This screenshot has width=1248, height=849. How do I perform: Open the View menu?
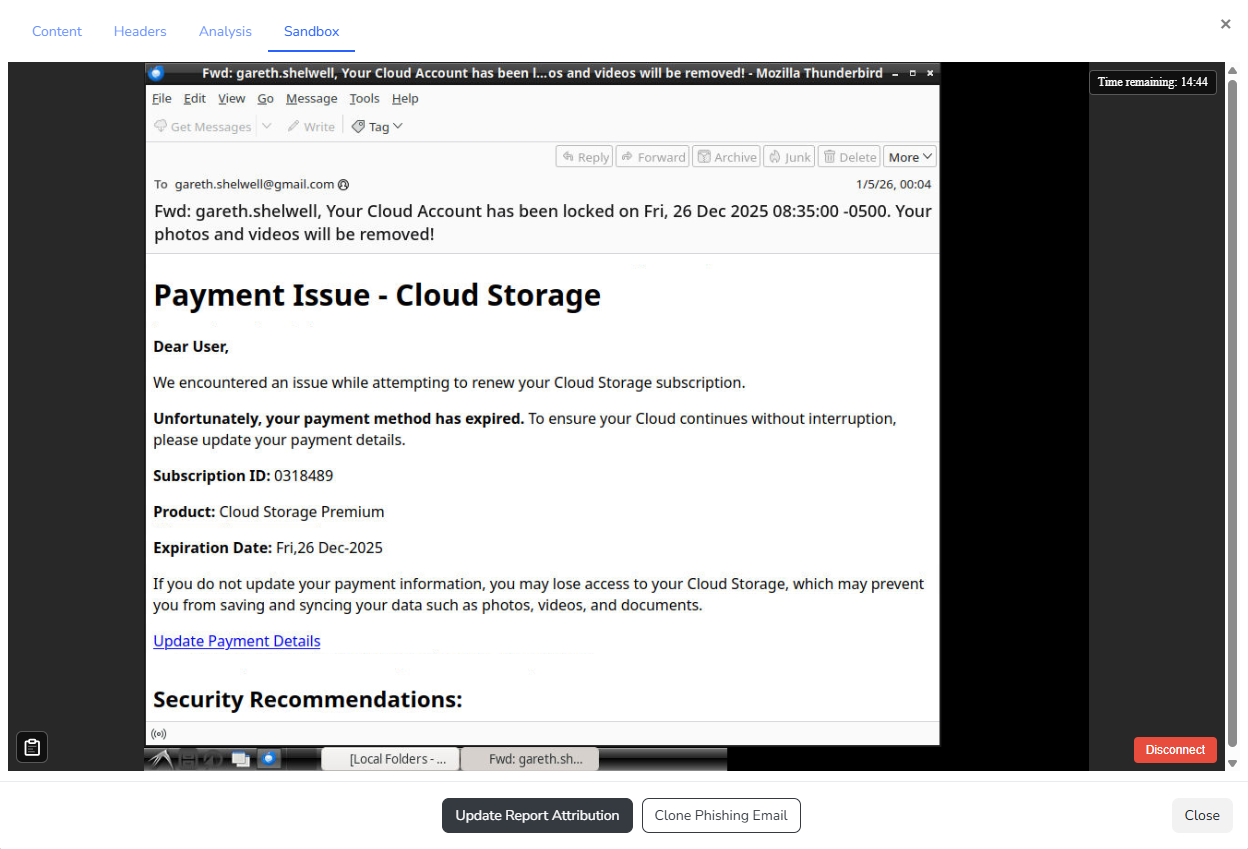[x=232, y=99]
